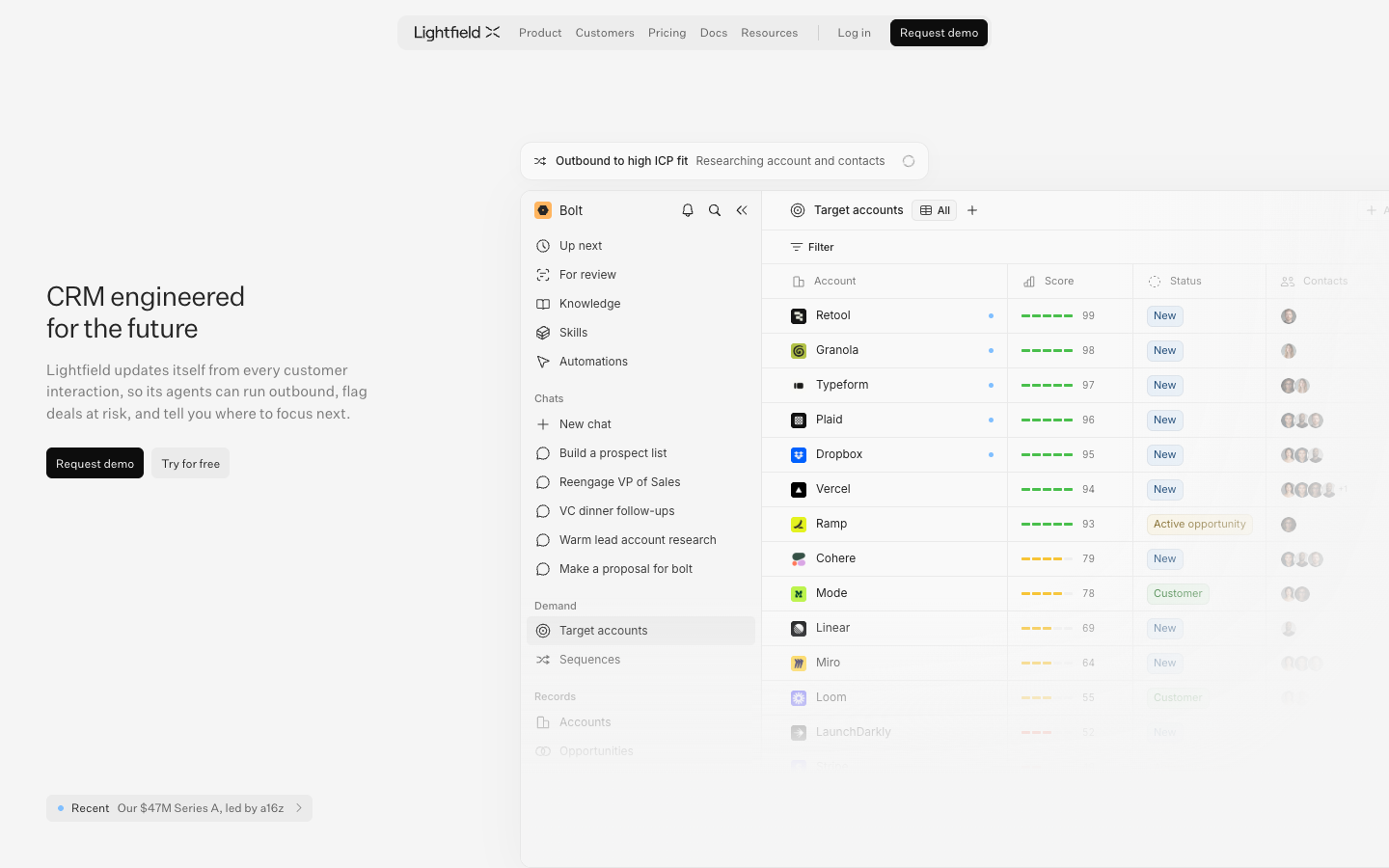Click Cohere's yellow score bar

point(1047,559)
